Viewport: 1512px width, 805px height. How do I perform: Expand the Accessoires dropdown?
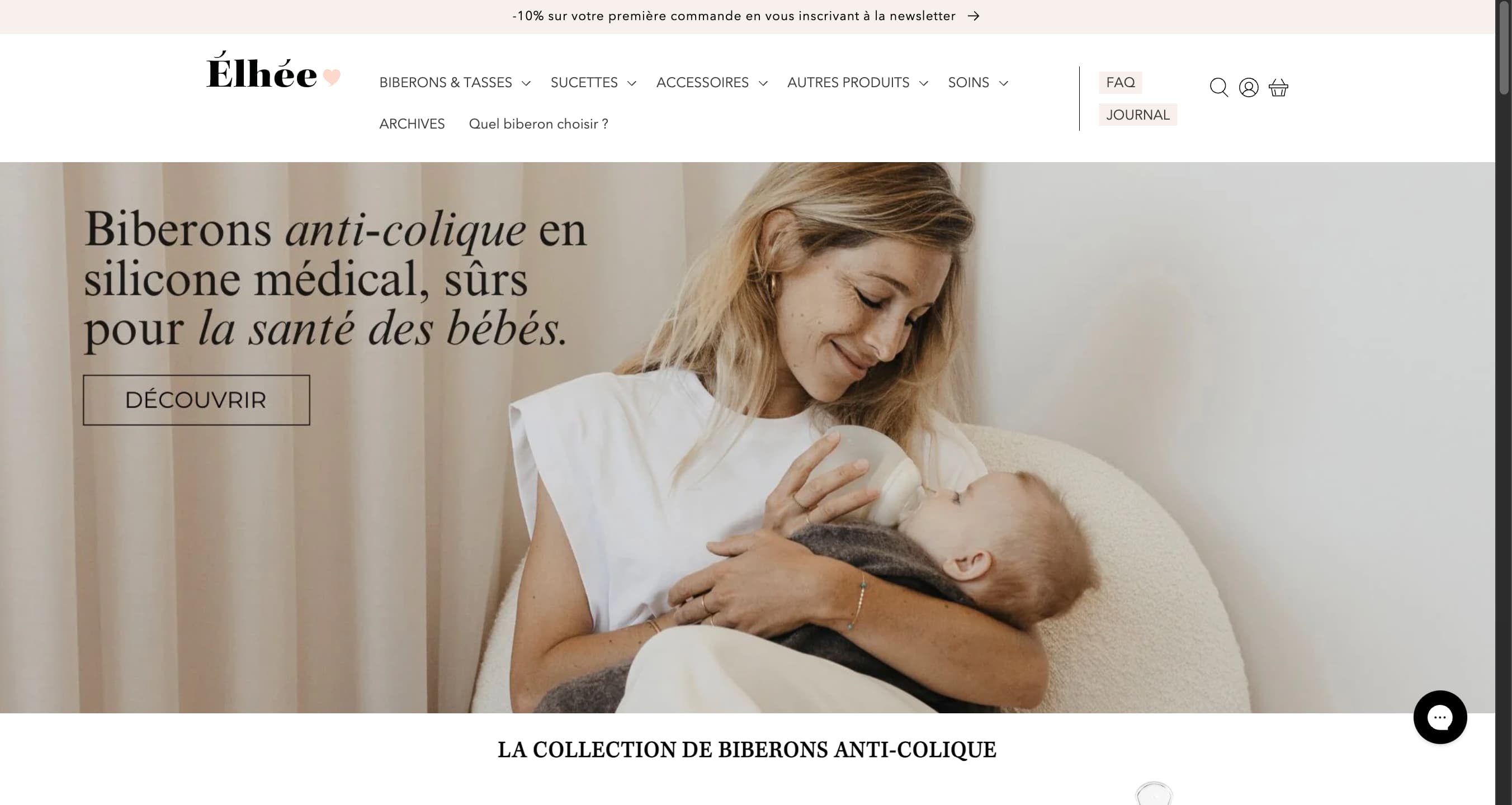(x=712, y=83)
